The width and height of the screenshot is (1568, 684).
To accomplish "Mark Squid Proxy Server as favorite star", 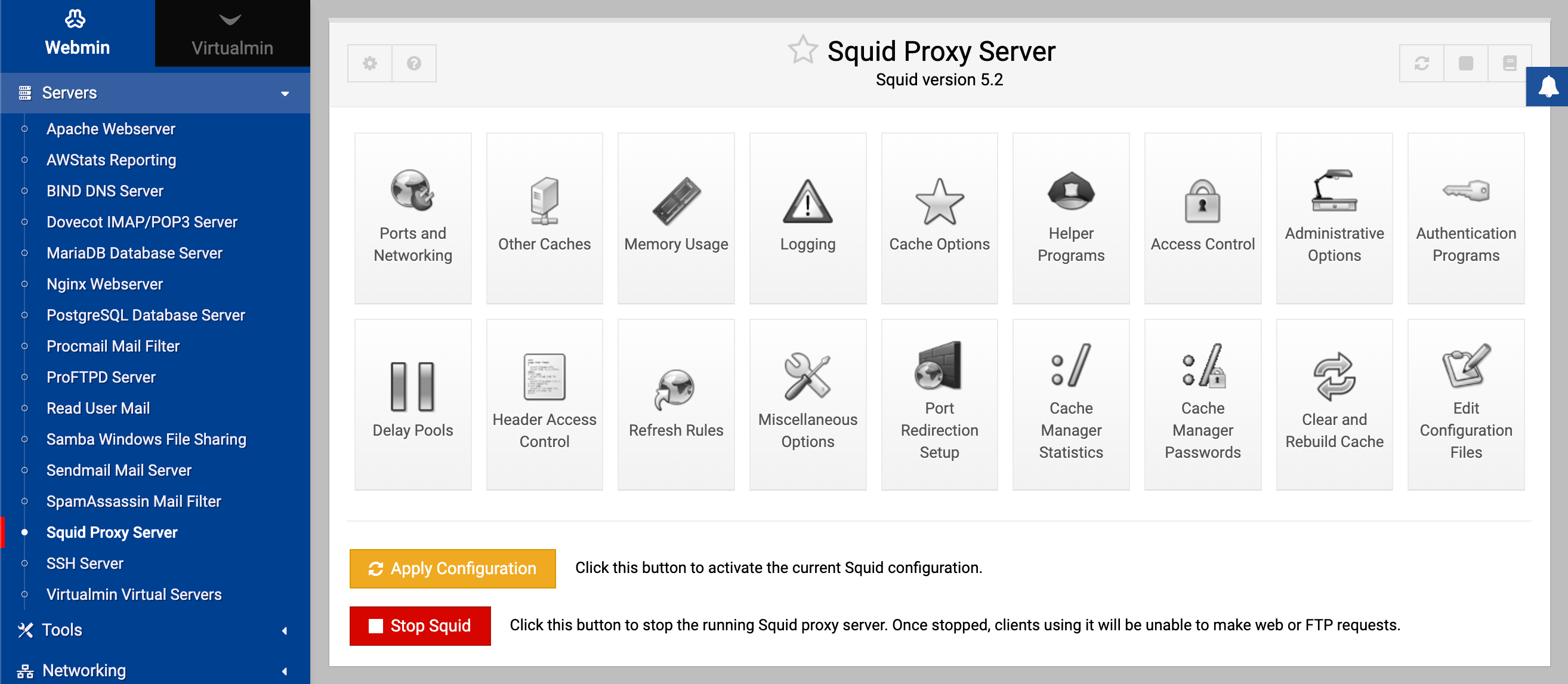I will click(x=802, y=50).
